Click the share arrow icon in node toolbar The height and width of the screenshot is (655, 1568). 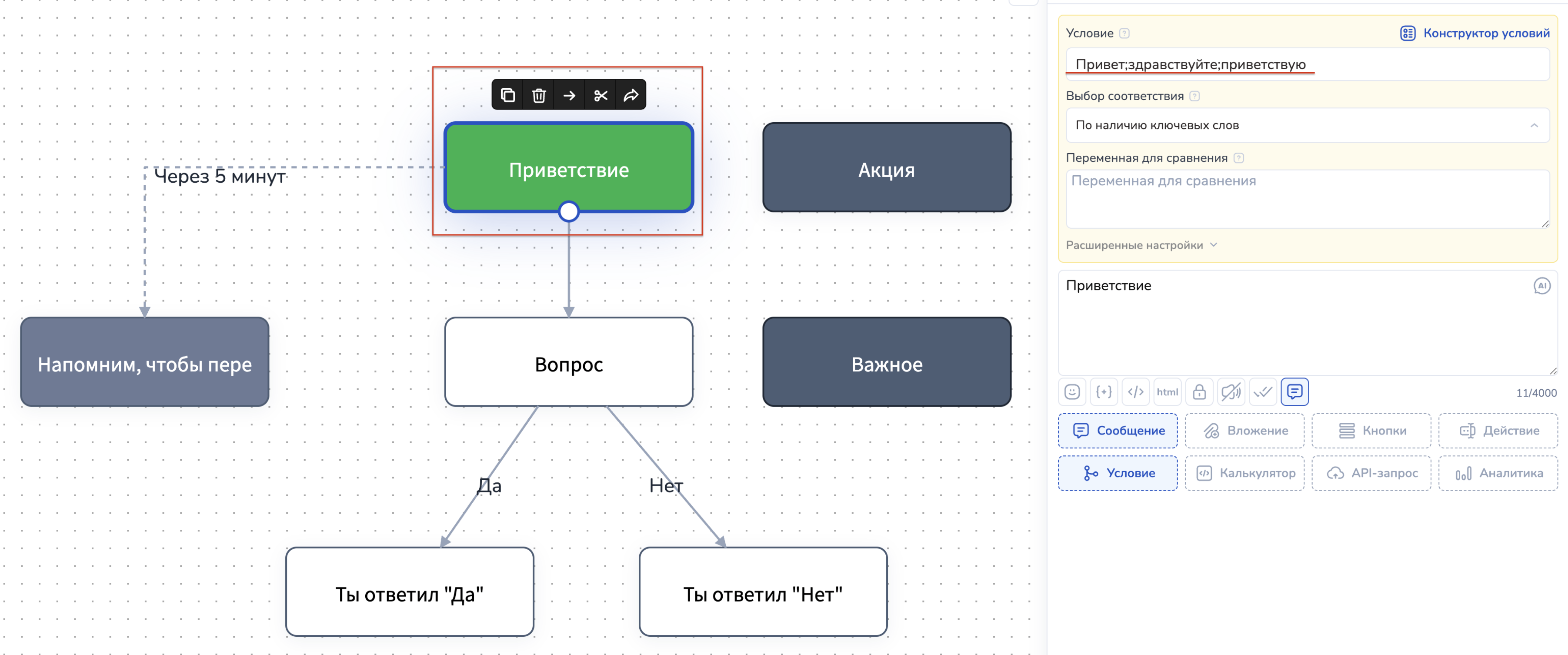(631, 96)
